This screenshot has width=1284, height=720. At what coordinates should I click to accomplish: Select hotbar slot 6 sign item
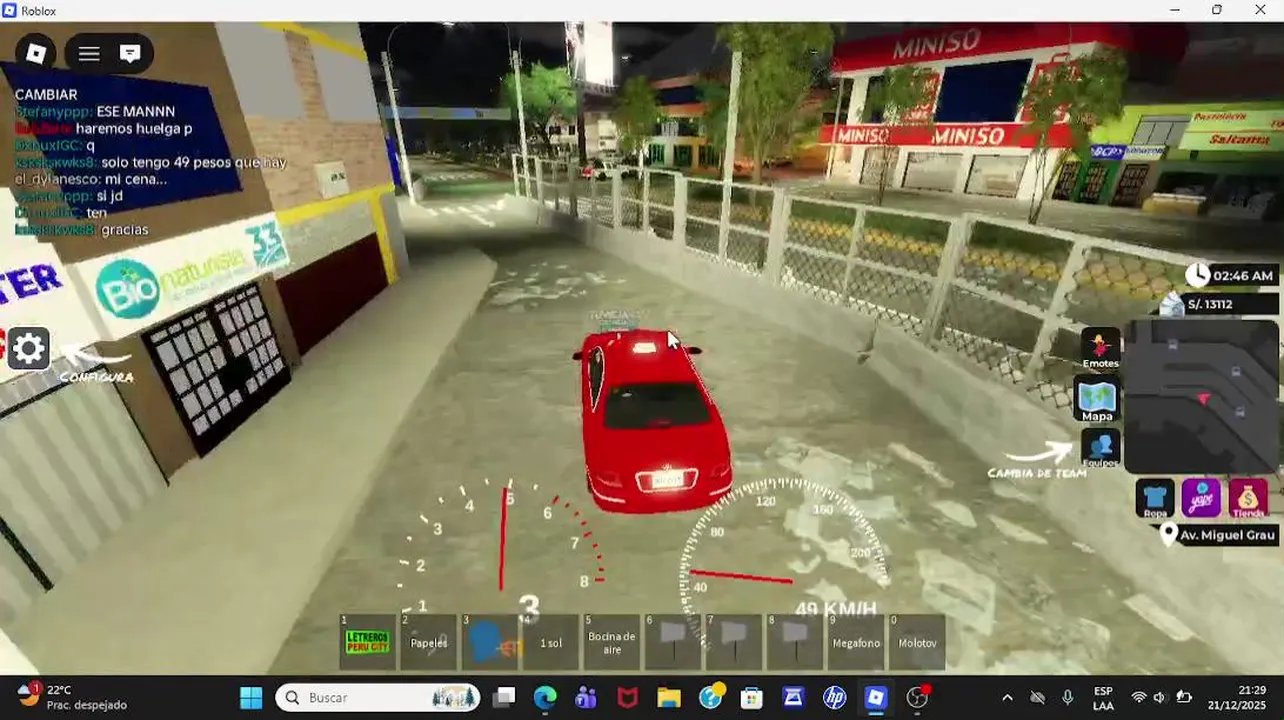(x=673, y=642)
